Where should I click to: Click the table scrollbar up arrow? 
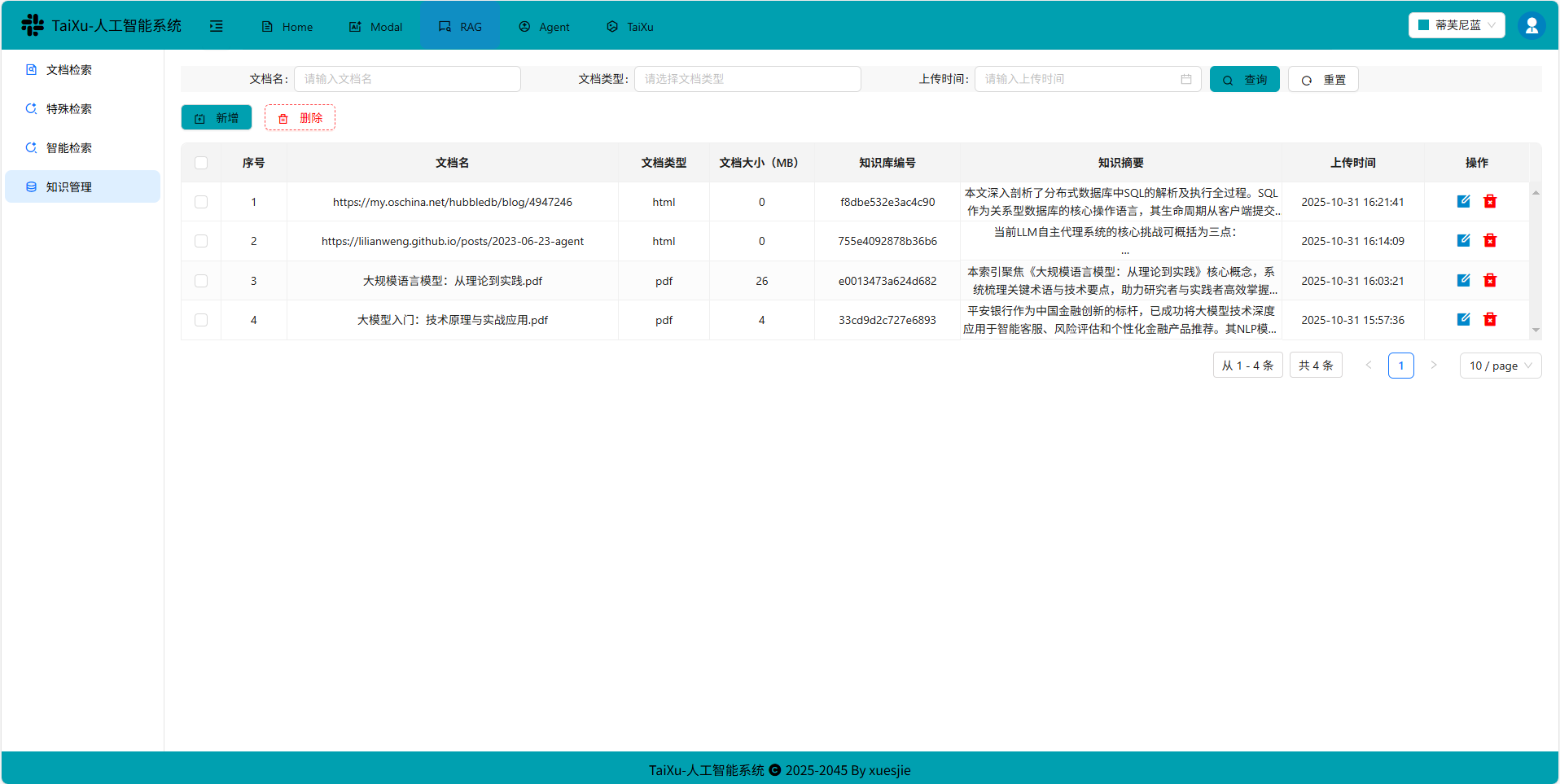pos(1536,192)
